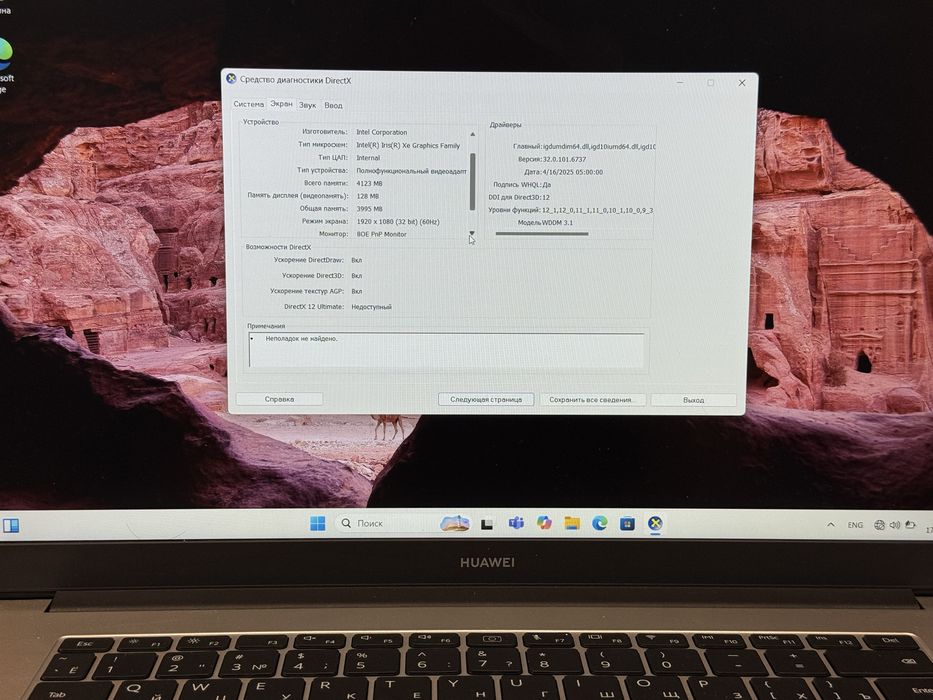Click the Intel Corporation manufacturer value

pos(381,132)
